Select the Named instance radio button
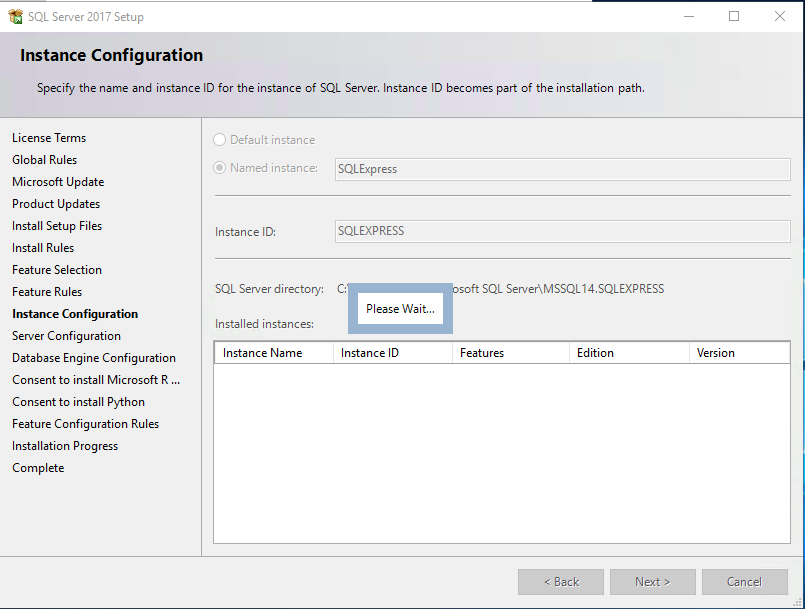This screenshot has width=805, height=609. (x=219, y=168)
